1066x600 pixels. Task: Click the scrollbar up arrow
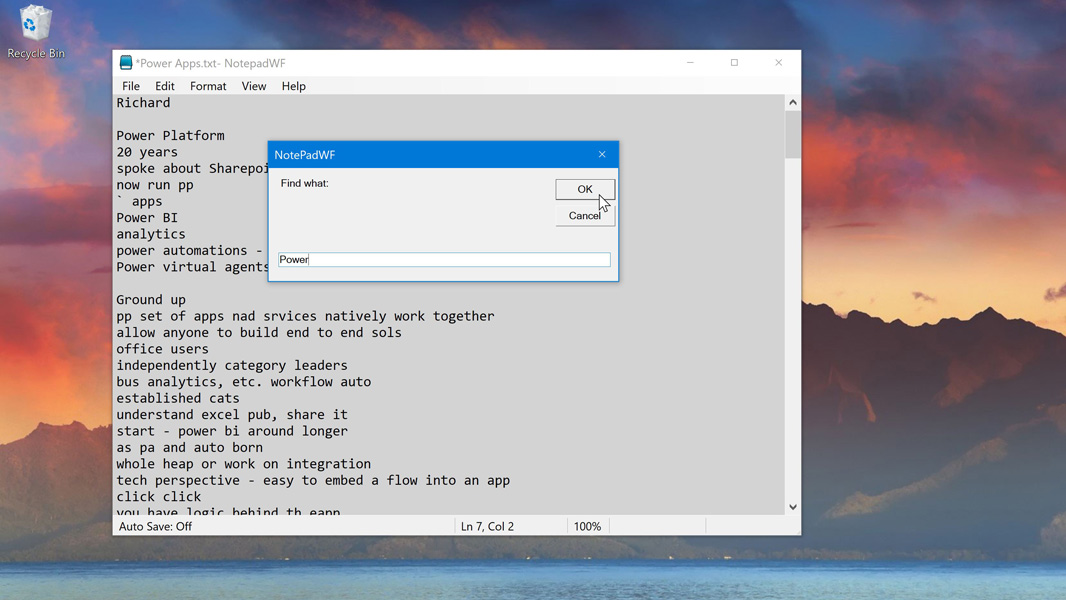pyautogui.click(x=793, y=102)
